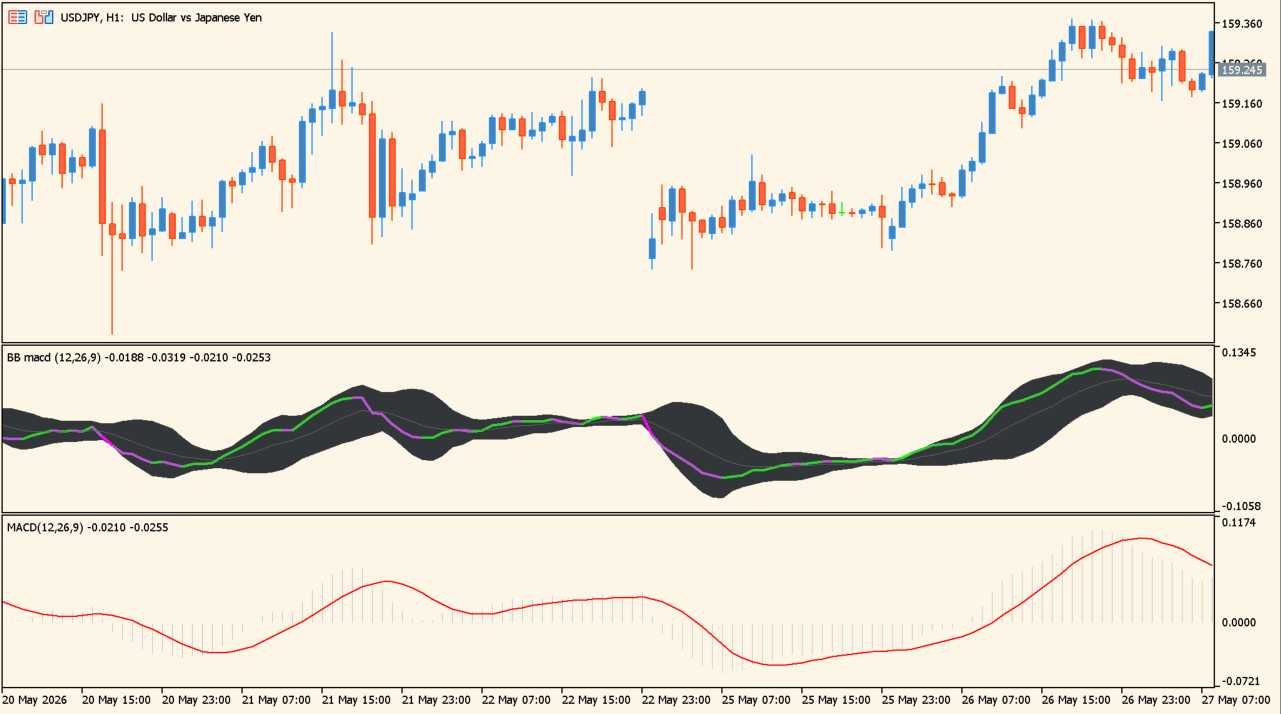Click the 0.1345 BB macd scale value
The width and height of the screenshot is (1281, 714).
1240,352
